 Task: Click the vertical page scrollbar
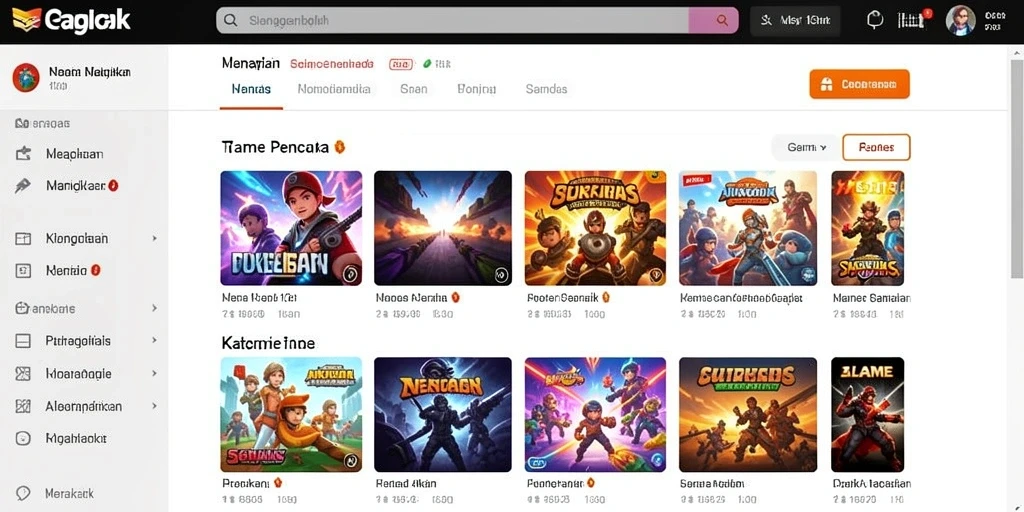coord(1017,170)
